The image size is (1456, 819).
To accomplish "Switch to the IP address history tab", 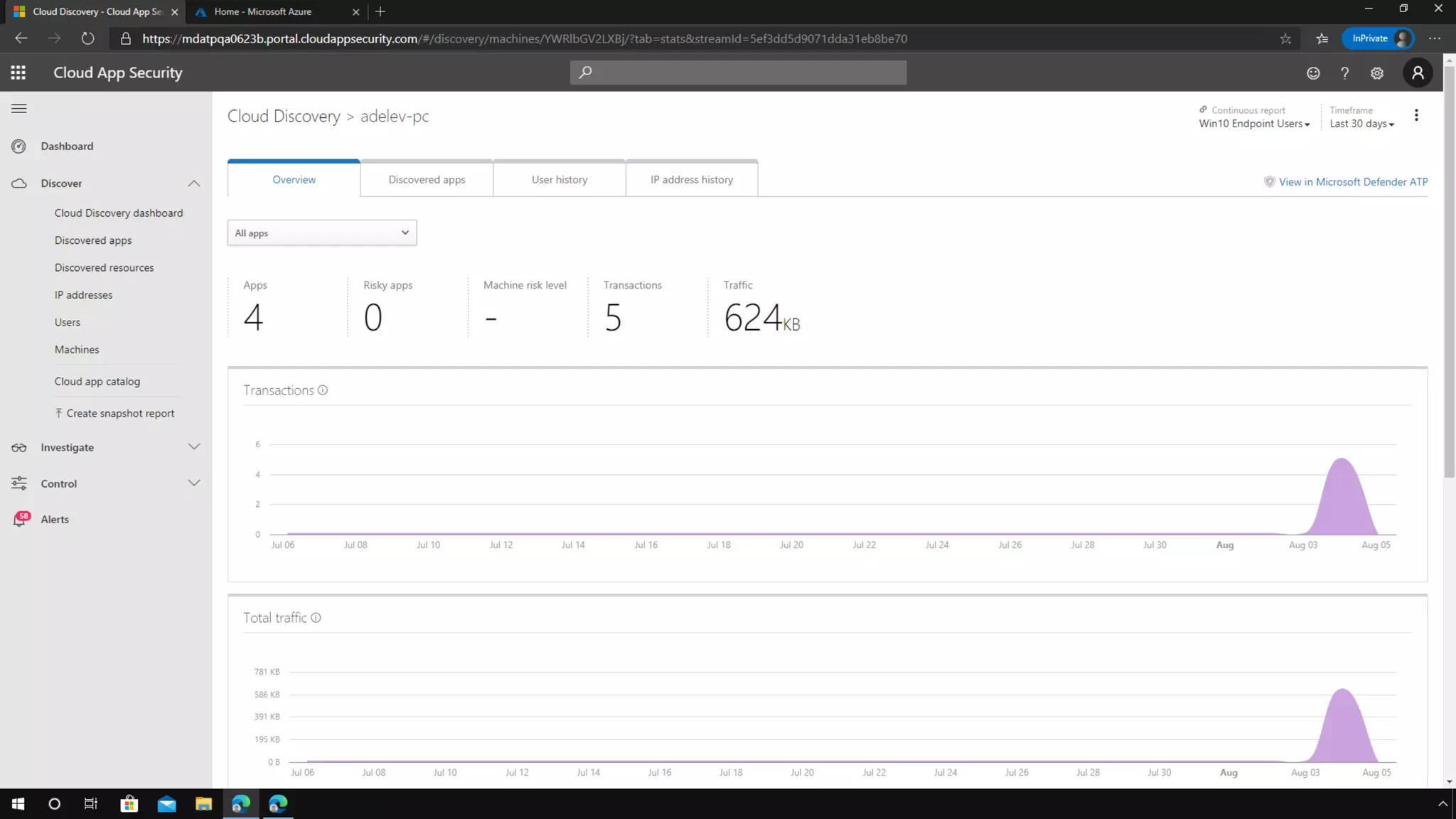I will [x=692, y=180].
